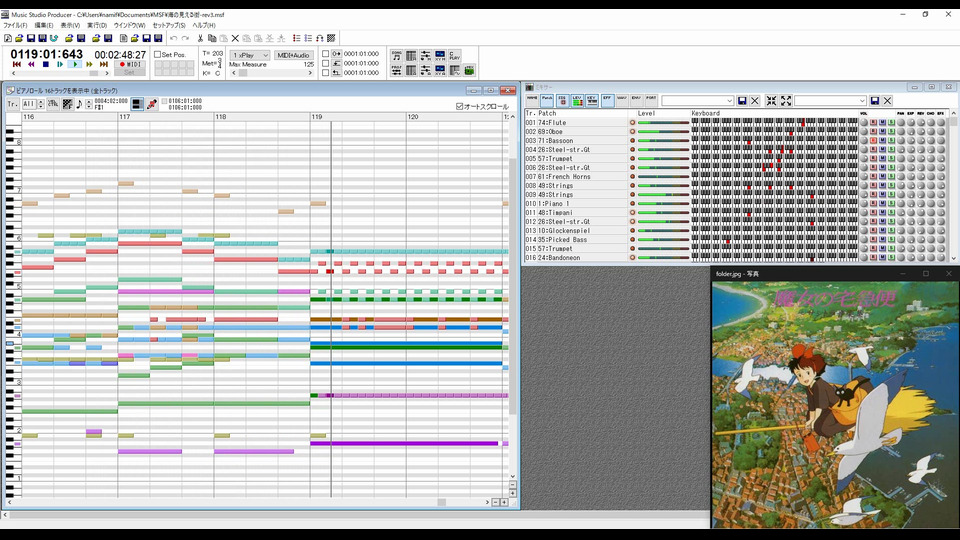The width and height of the screenshot is (960, 540).
Task: Click the track number stepper in piano roll
Action: pyautogui.click(x=41, y=104)
